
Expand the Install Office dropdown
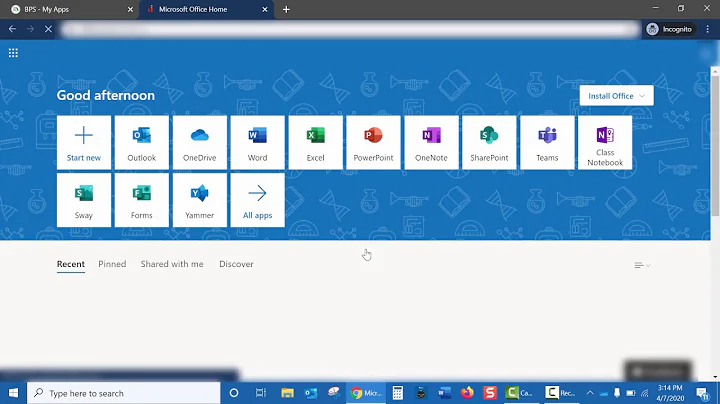[x=616, y=95]
